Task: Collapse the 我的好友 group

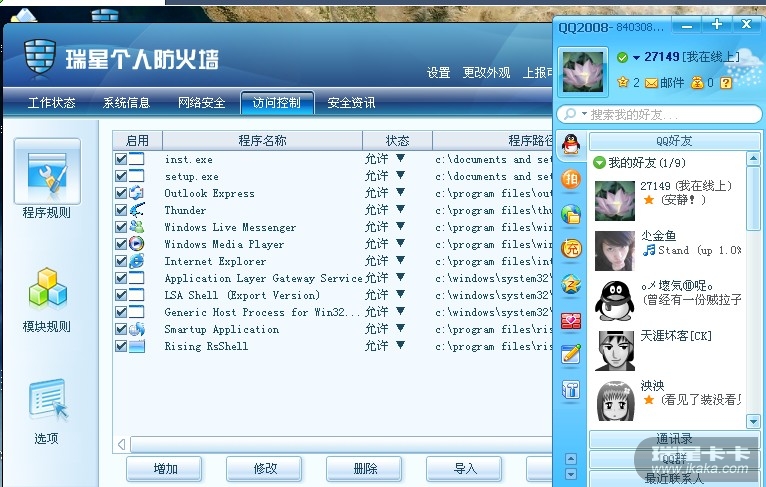Action: pyautogui.click(x=599, y=162)
